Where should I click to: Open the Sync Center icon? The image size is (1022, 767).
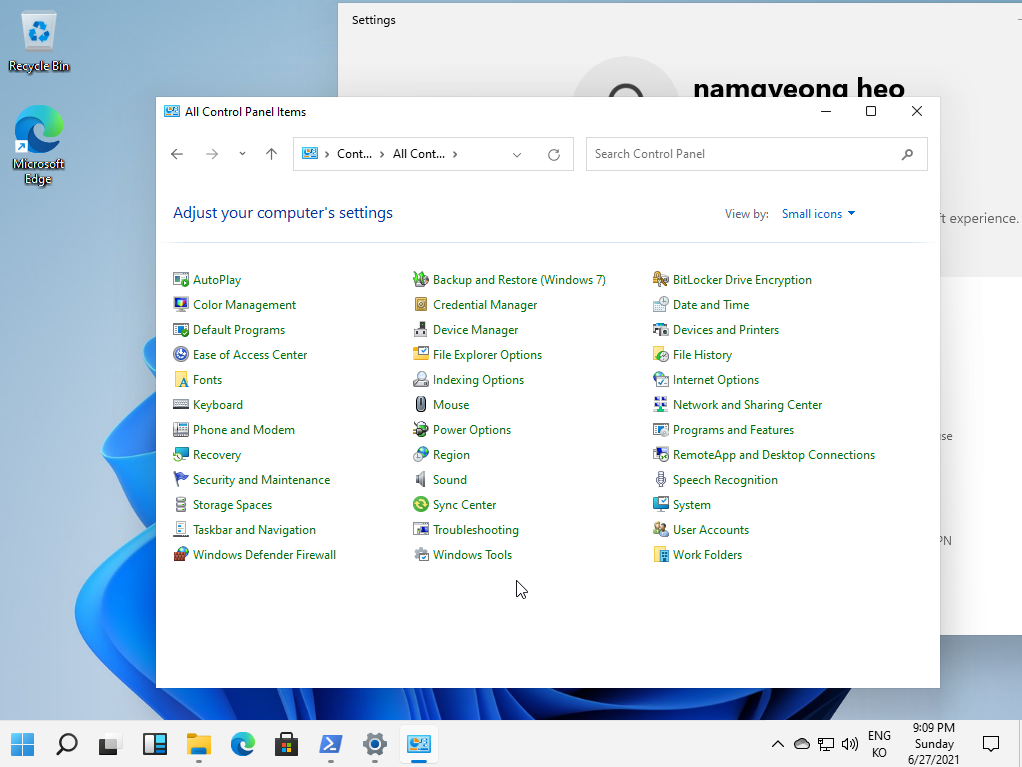[x=421, y=504]
